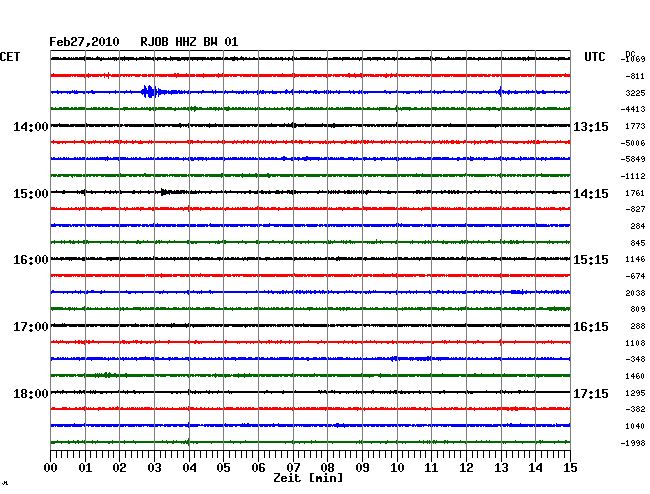
Task: Click the DC value -1998
Action: coord(633,443)
